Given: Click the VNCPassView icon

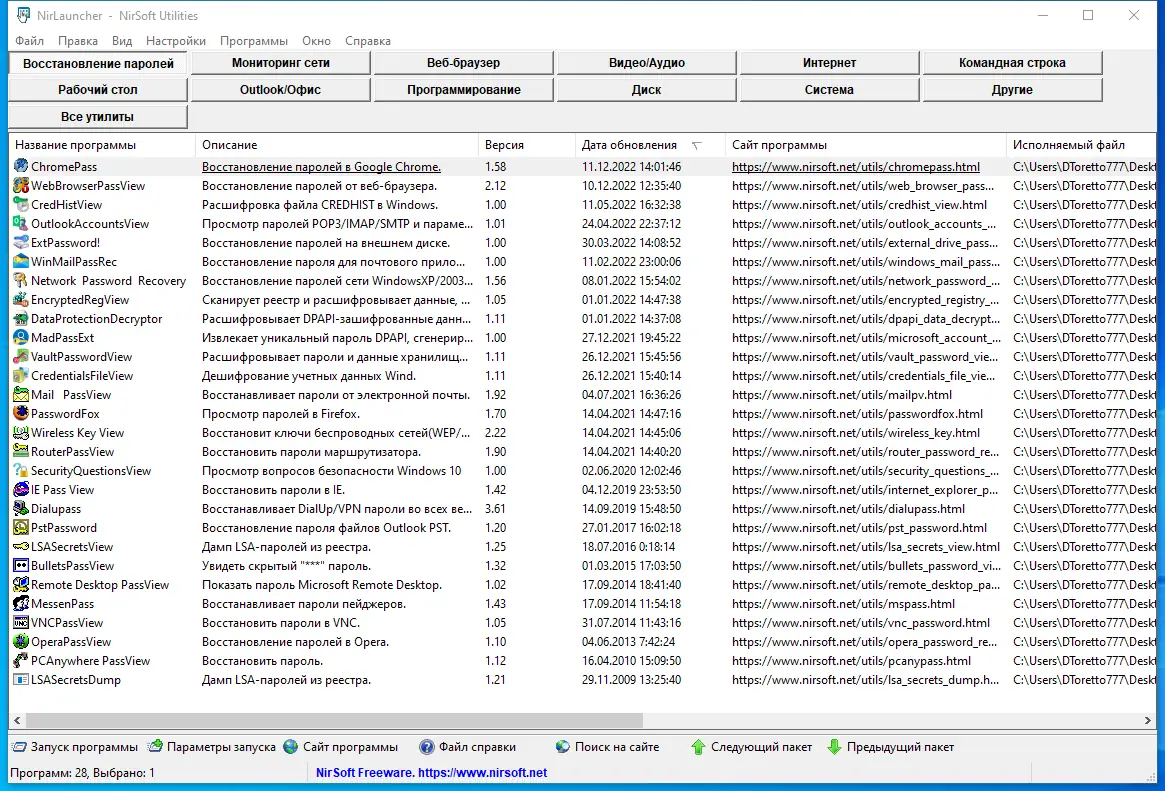Looking at the screenshot, I should (x=21, y=623).
